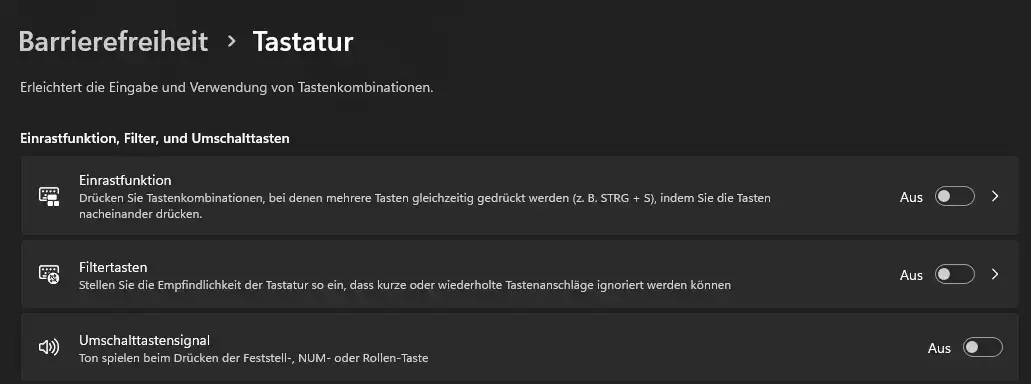This screenshot has width=1031, height=384.
Task: Click the 'Aus' label beside the Einrastfunktion toggle
Action: pos(911,197)
